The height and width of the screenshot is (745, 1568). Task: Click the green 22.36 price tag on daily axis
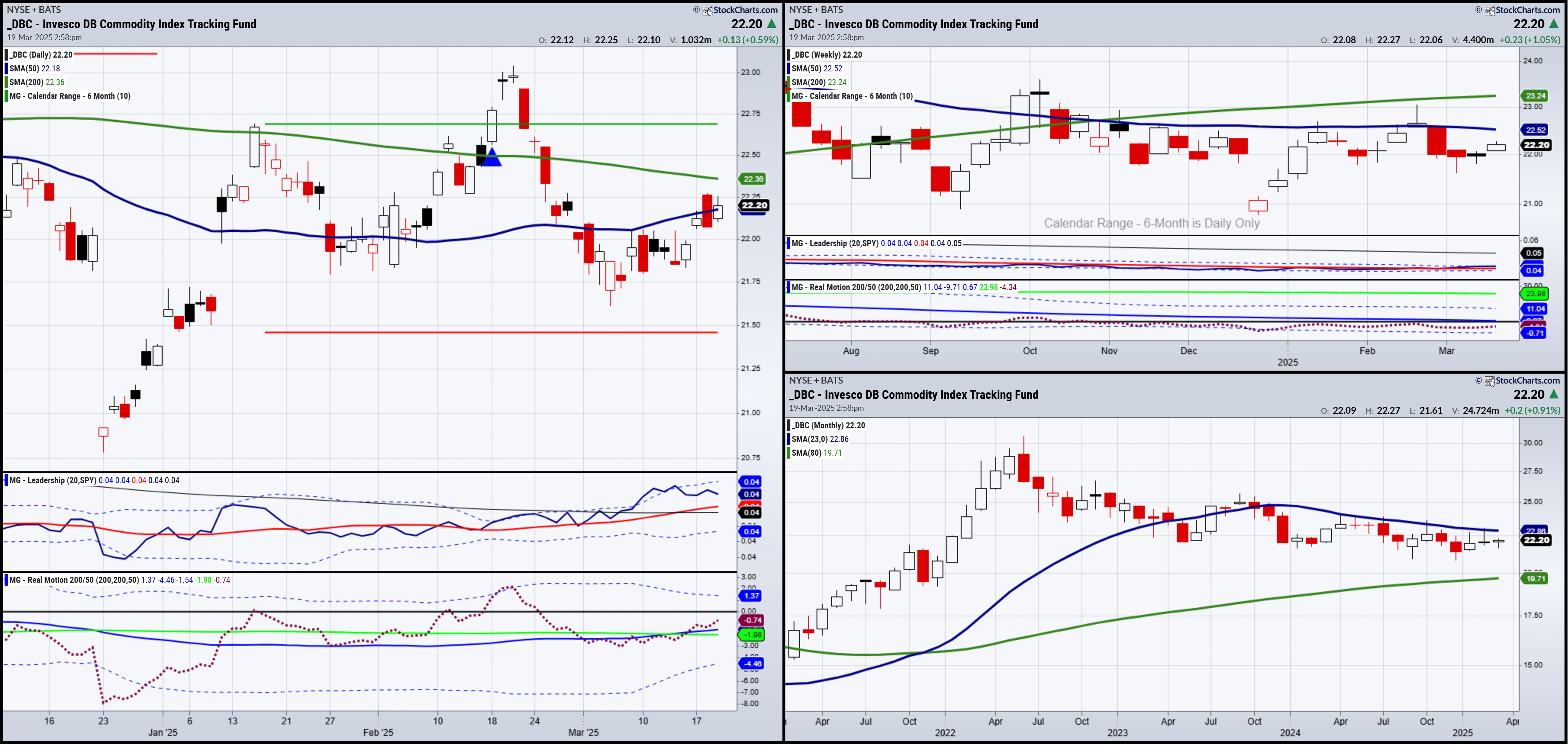click(753, 179)
